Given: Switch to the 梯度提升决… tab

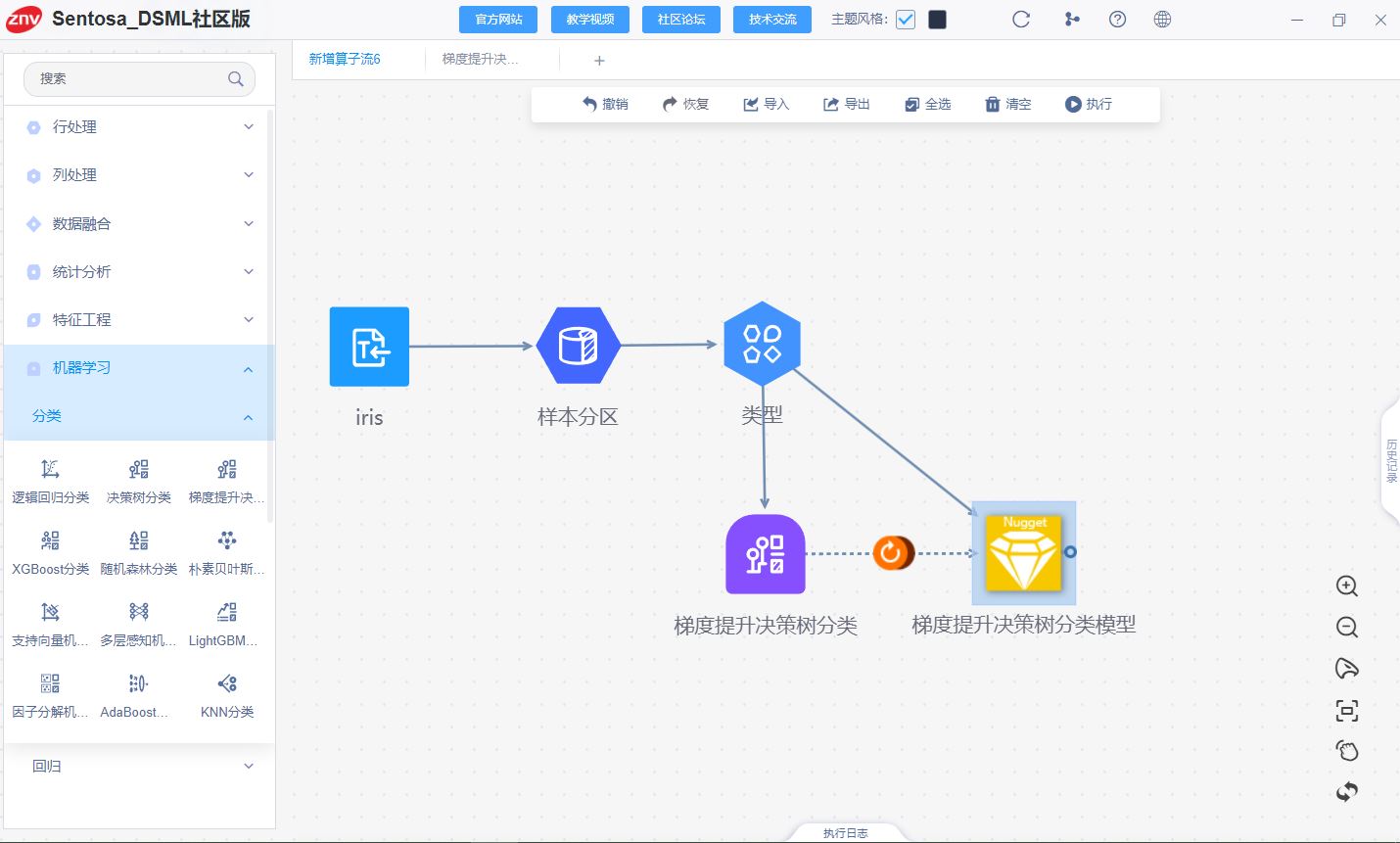Looking at the screenshot, I should click(480, 60).
